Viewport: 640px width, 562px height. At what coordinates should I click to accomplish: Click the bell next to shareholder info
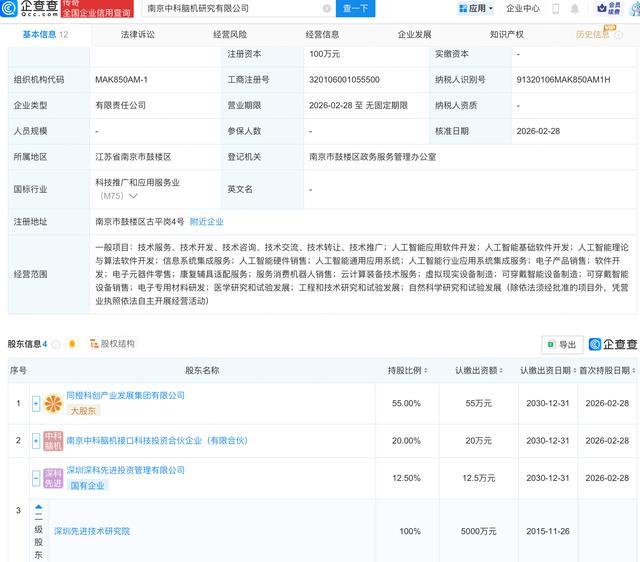point(72,344)
